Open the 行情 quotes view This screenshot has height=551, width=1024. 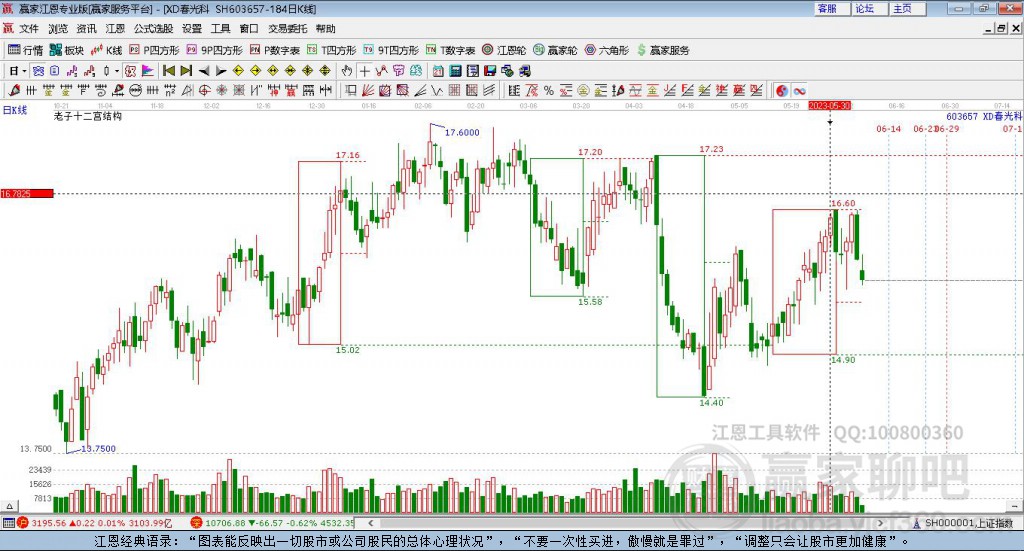pyautogui.click(x=25, y=50)
